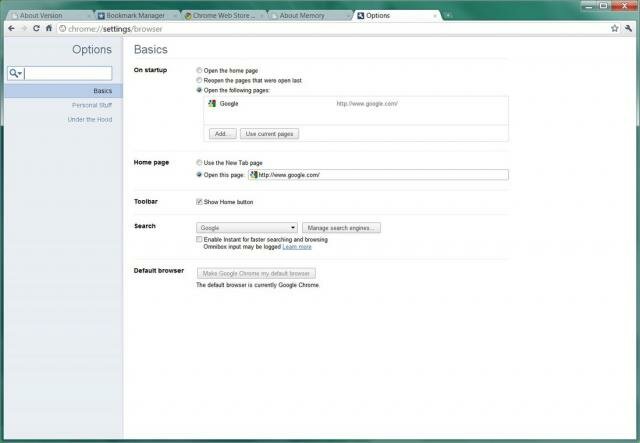640x443 pixels.
Task: Select 'Reopen the pages that were open last'
Action: point(199,80)
